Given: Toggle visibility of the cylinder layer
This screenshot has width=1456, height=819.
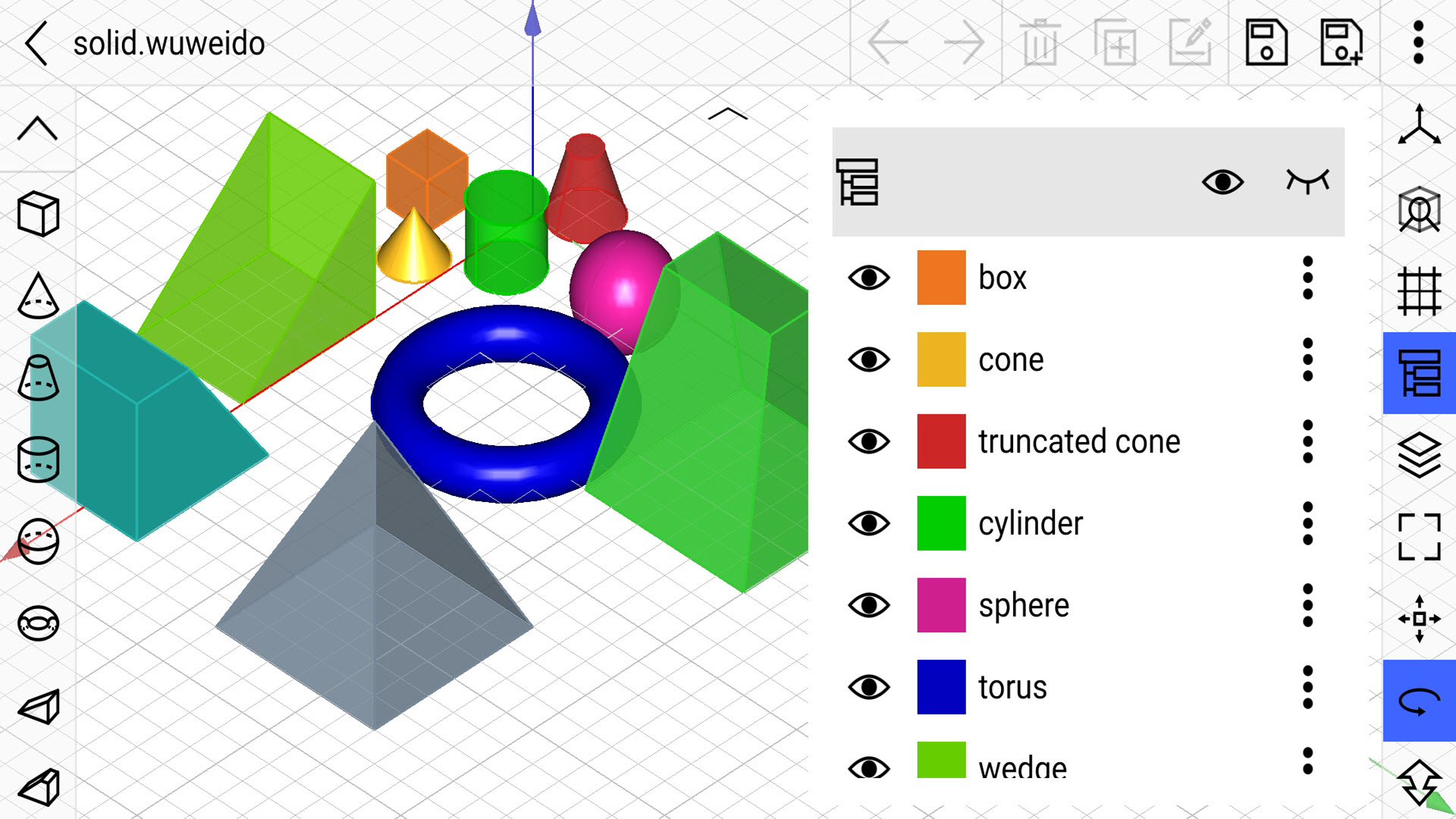Looking at the screenshot, I should tap(869, 522).
